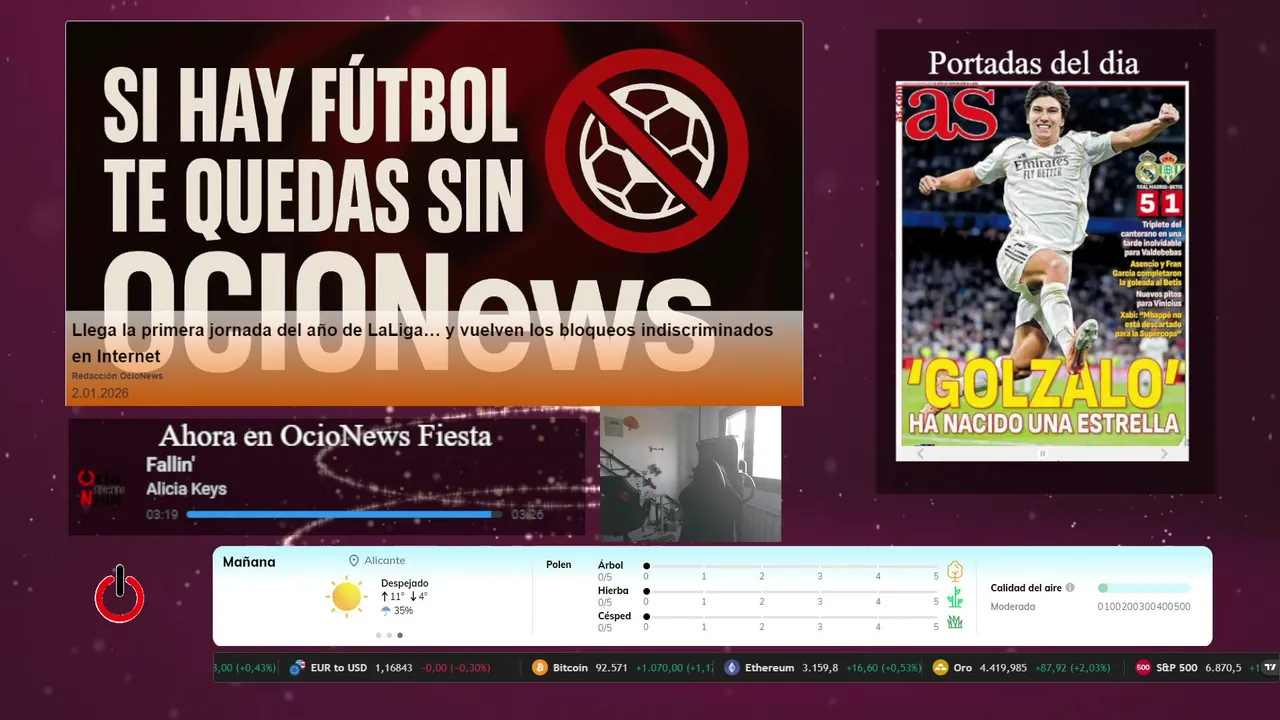Select the first weather carousel dot
Image resolution: width=1280 pixels, height=720 pixels.
tap(378, 635)
